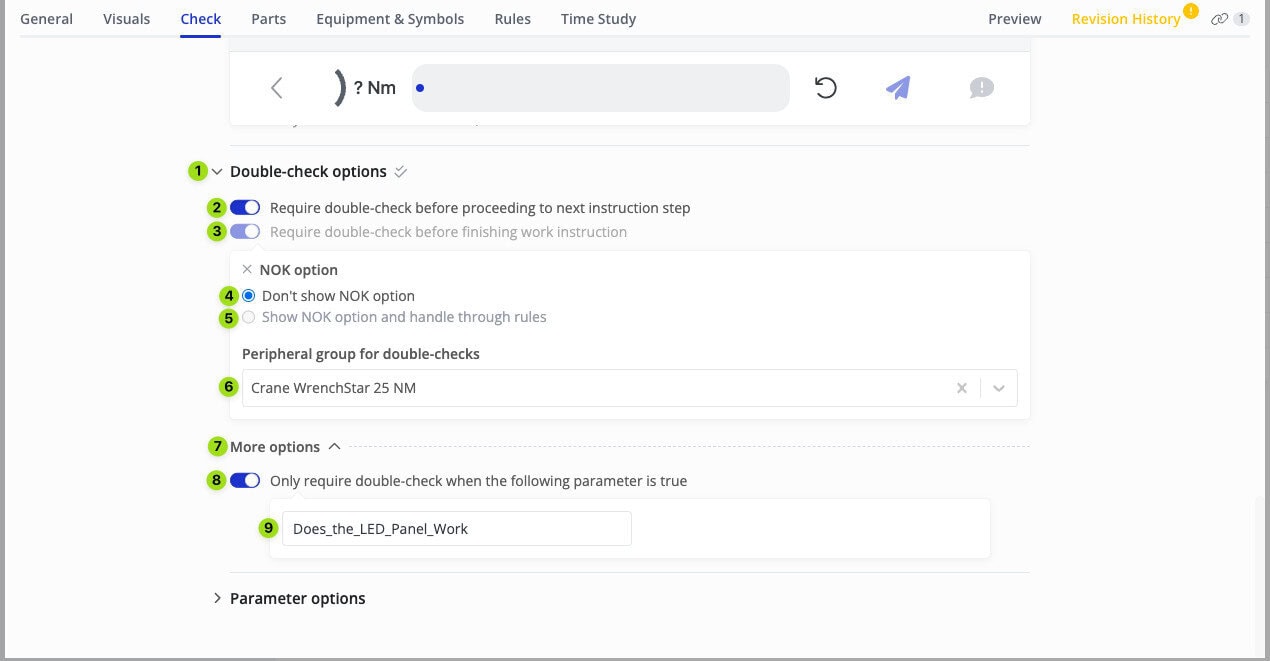Screen dimensions: 1270x661
Task: Clear the Crane WrenchStar peripheral group selection
Action: tap(961, 388)
